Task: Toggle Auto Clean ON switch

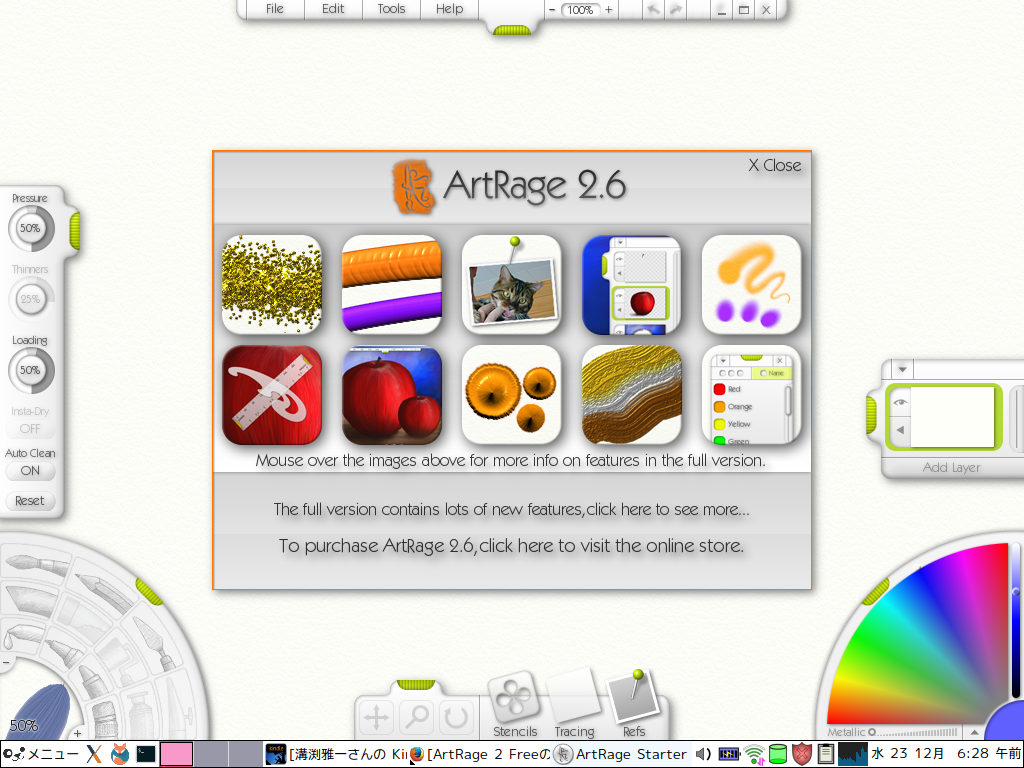Action: coord(30,471)
